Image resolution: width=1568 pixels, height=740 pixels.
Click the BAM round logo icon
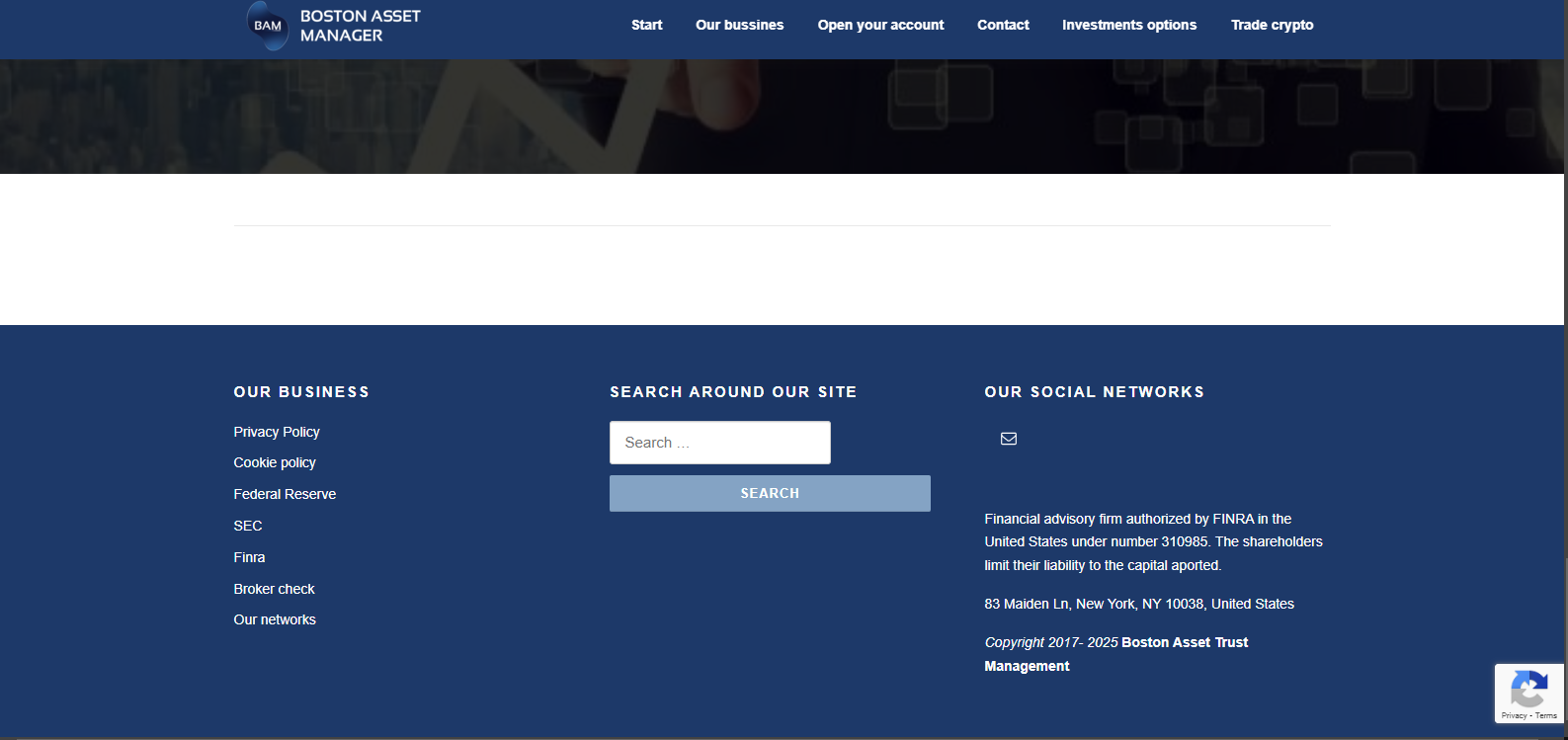[268, 26]
